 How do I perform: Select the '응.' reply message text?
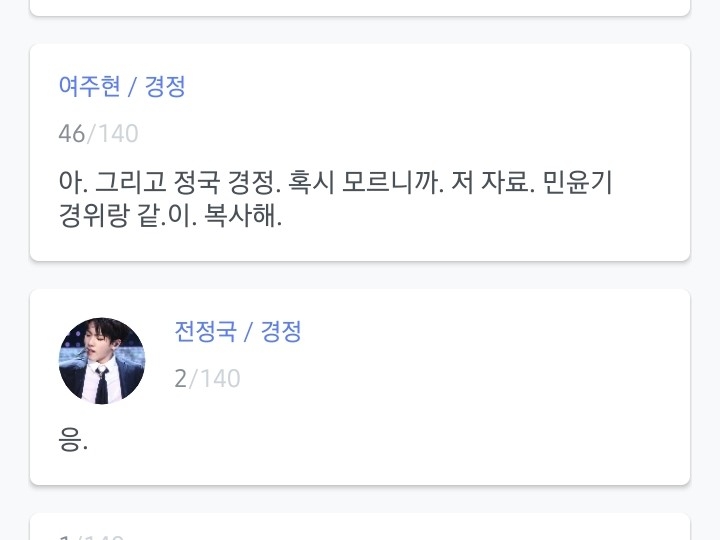click(x=73, y=440)
